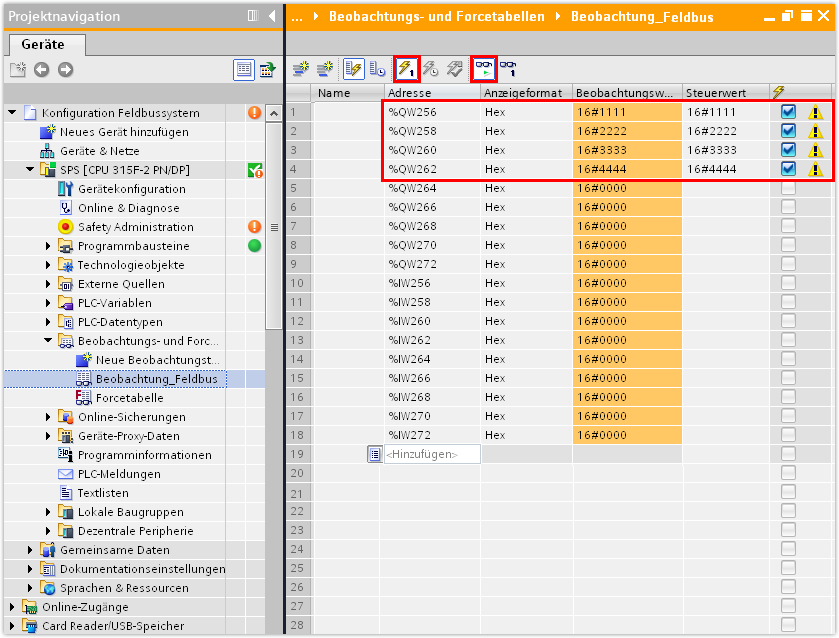This screenshot has width=839, height=638.
Task: Click the 'Monitor once now' glasses icon
Action: (x=508, y=68)
